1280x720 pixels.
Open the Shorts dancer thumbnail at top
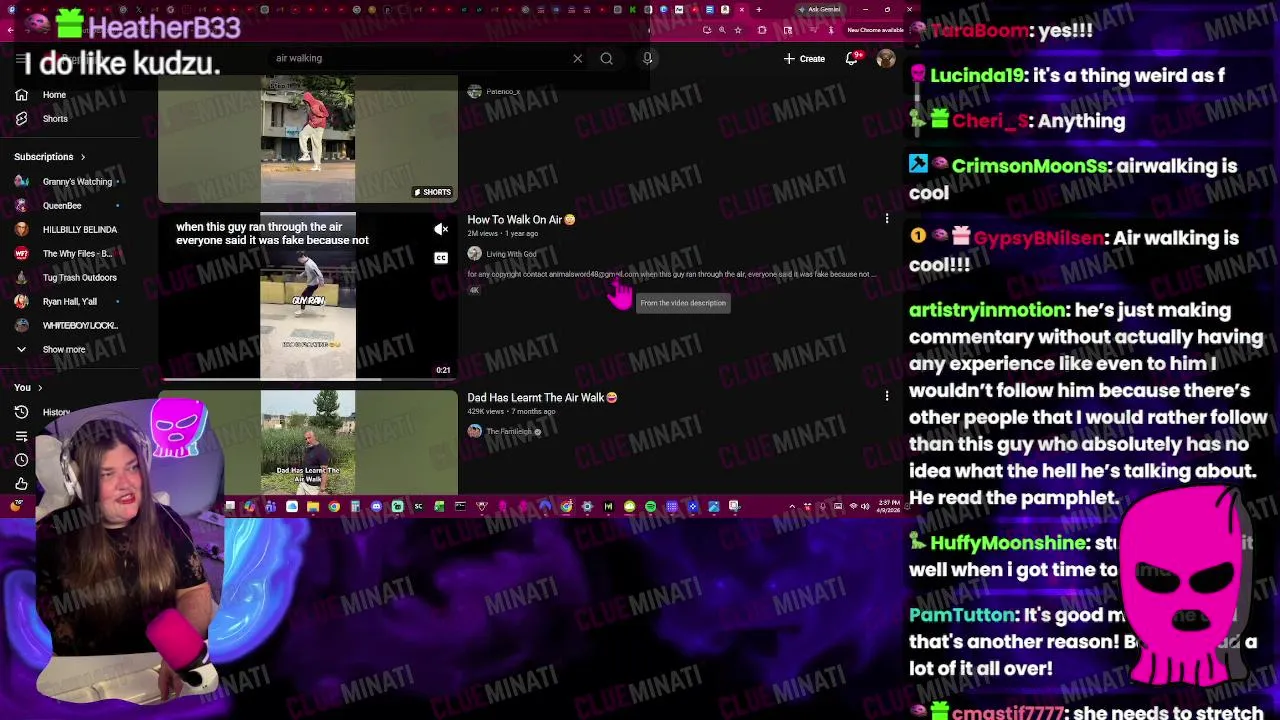click(308, 140)
